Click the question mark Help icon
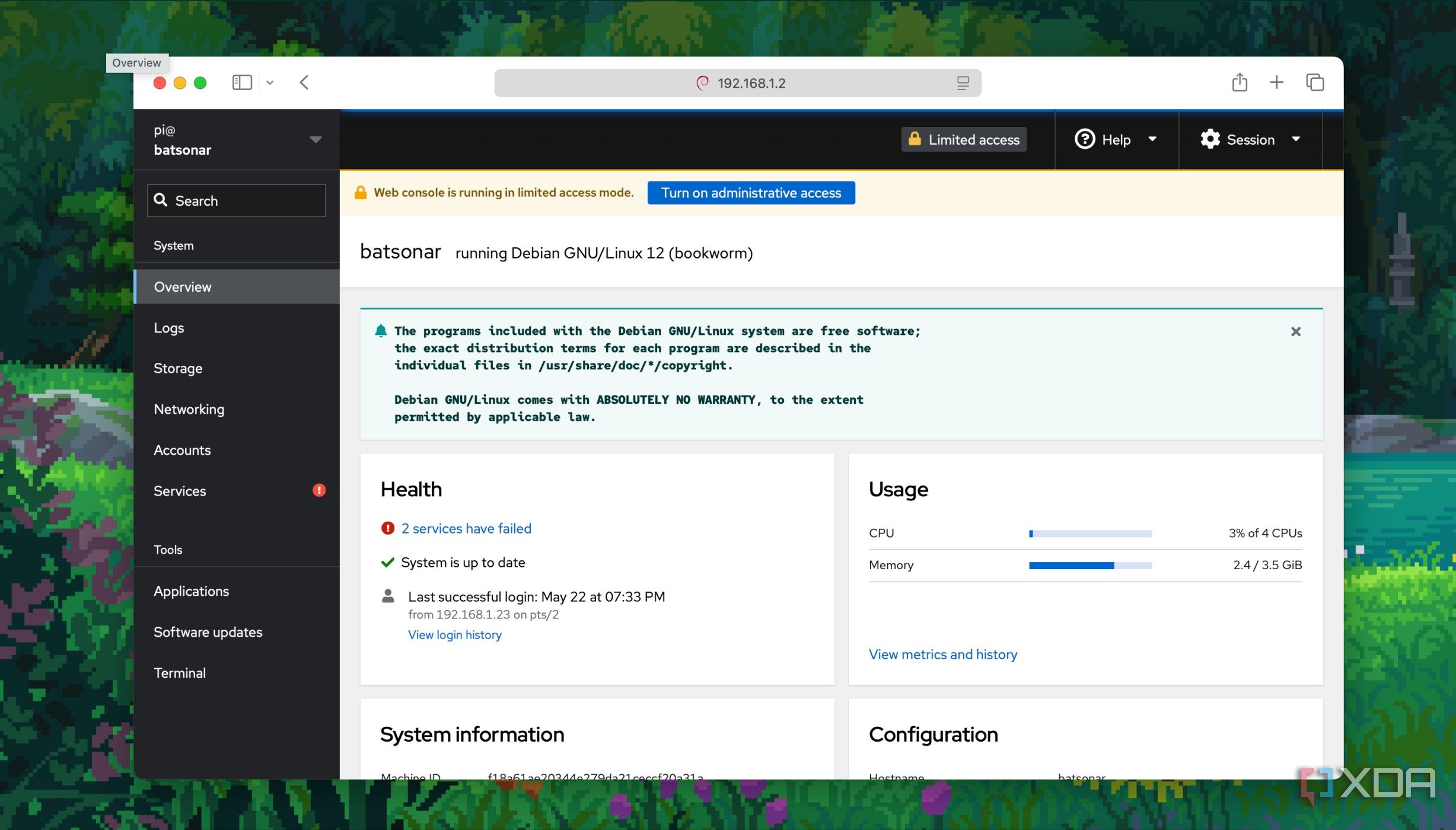This screenshot has height=830, width=1456. click(x=1085, y=139)
